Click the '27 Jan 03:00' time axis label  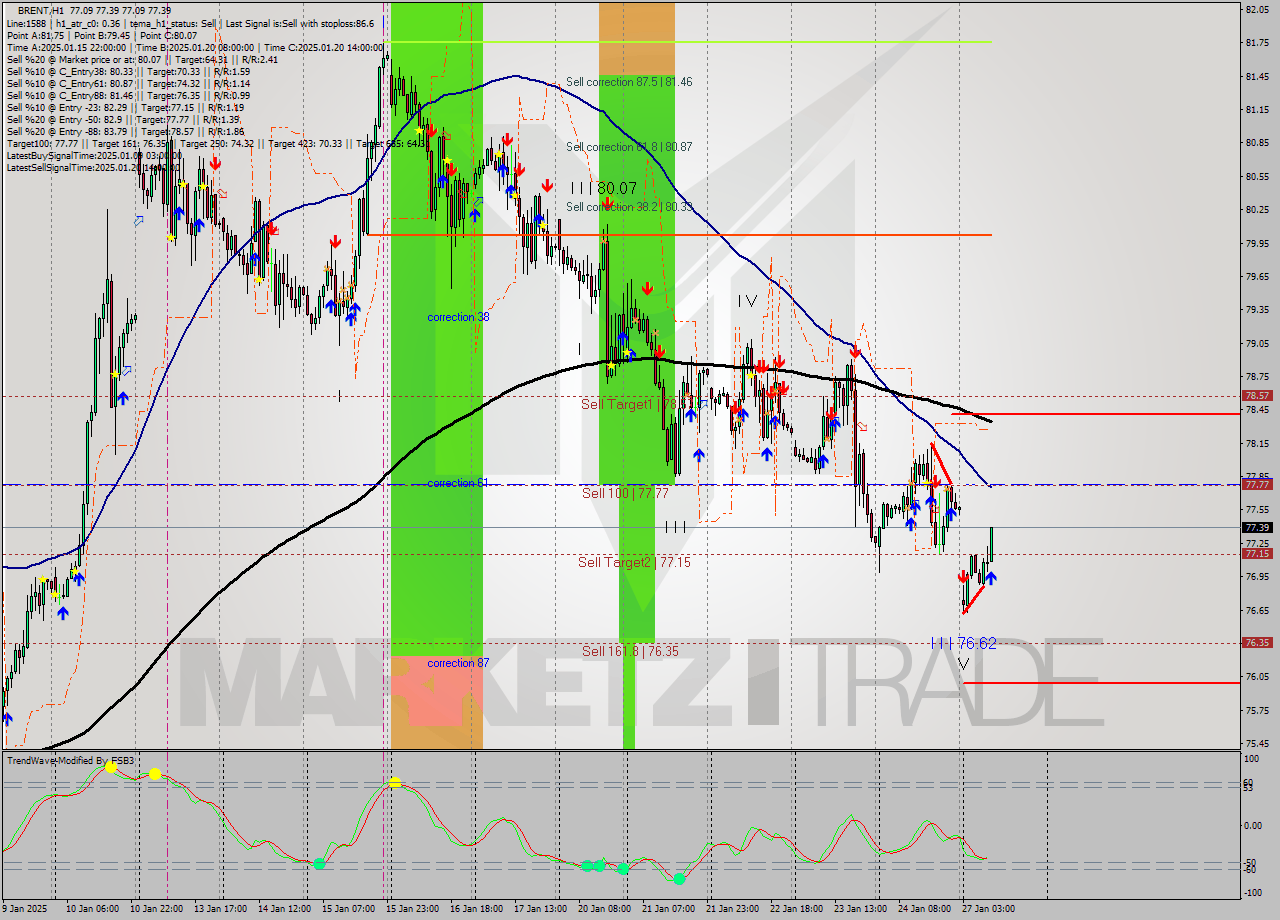point(988,909)
